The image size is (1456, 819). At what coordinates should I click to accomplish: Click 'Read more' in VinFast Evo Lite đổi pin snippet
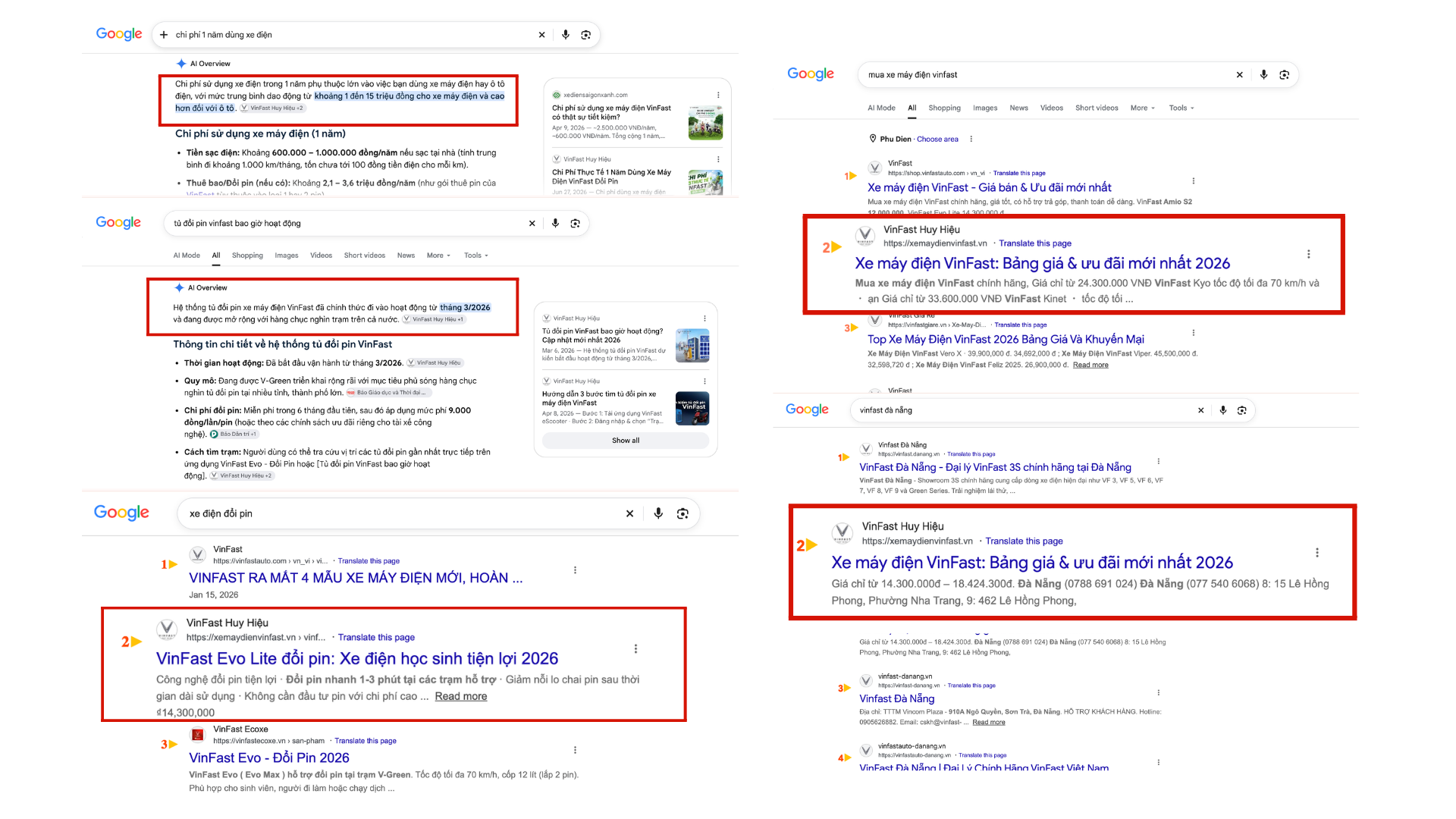[460, 696]
